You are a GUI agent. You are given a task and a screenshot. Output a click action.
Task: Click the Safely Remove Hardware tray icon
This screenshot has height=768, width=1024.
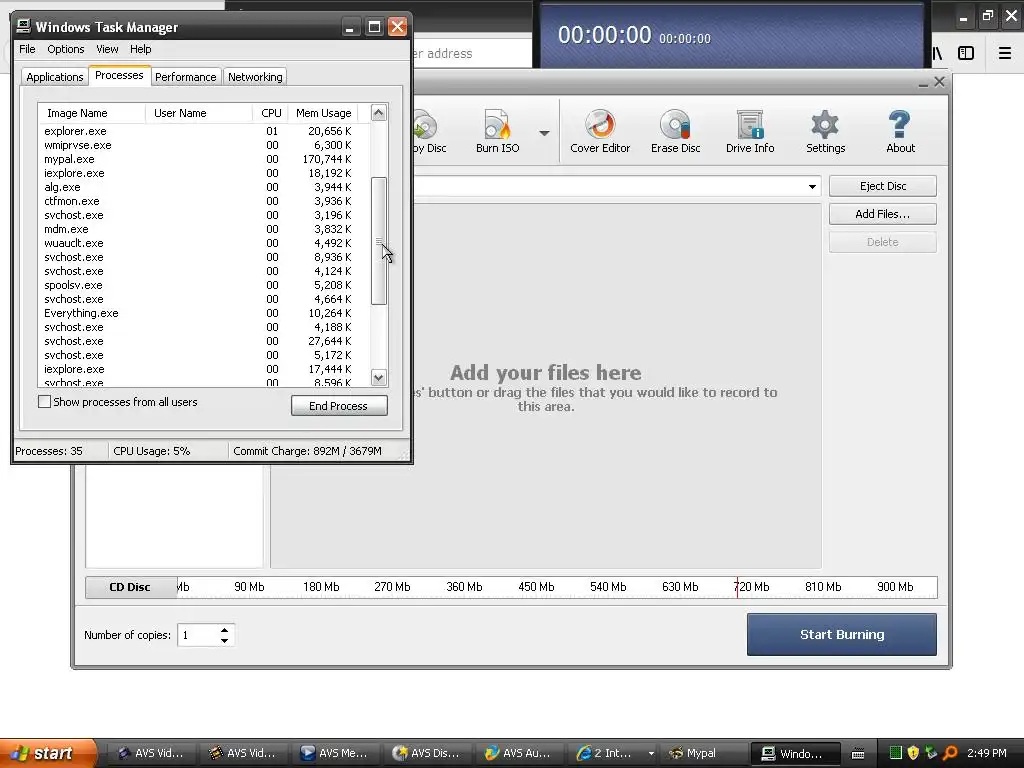pyautogui.click(x=931, y=753)
